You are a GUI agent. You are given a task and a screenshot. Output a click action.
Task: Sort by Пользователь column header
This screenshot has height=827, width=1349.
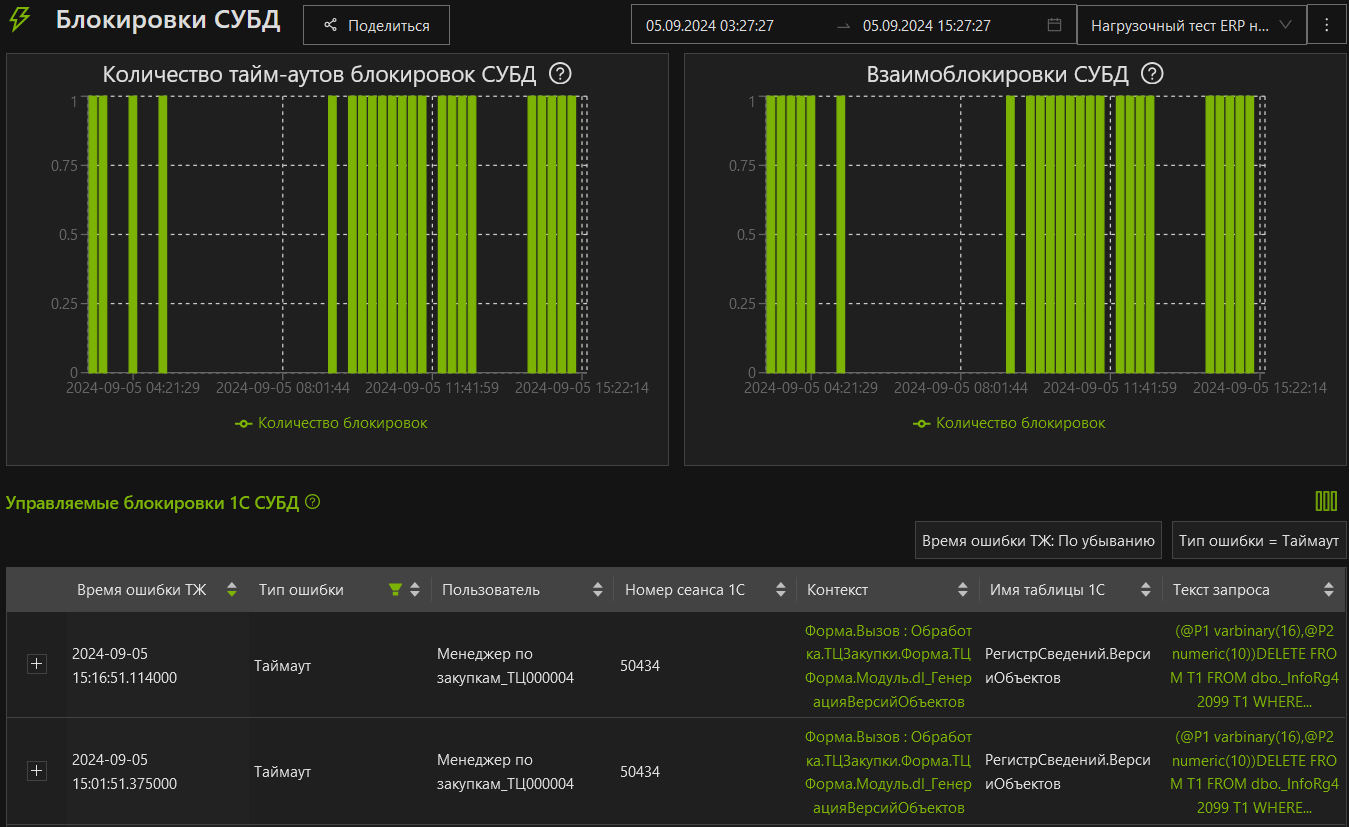490,590
